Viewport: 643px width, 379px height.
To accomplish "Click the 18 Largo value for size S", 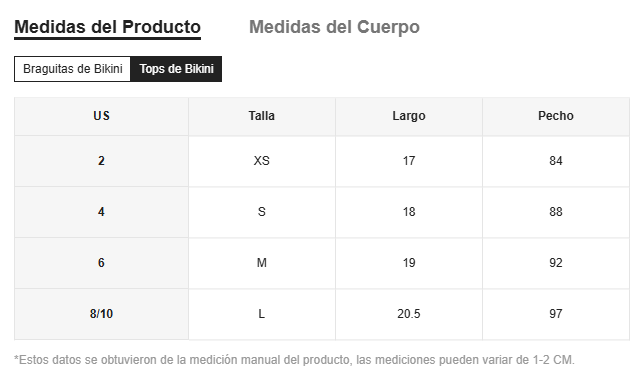I will (409, 212).
